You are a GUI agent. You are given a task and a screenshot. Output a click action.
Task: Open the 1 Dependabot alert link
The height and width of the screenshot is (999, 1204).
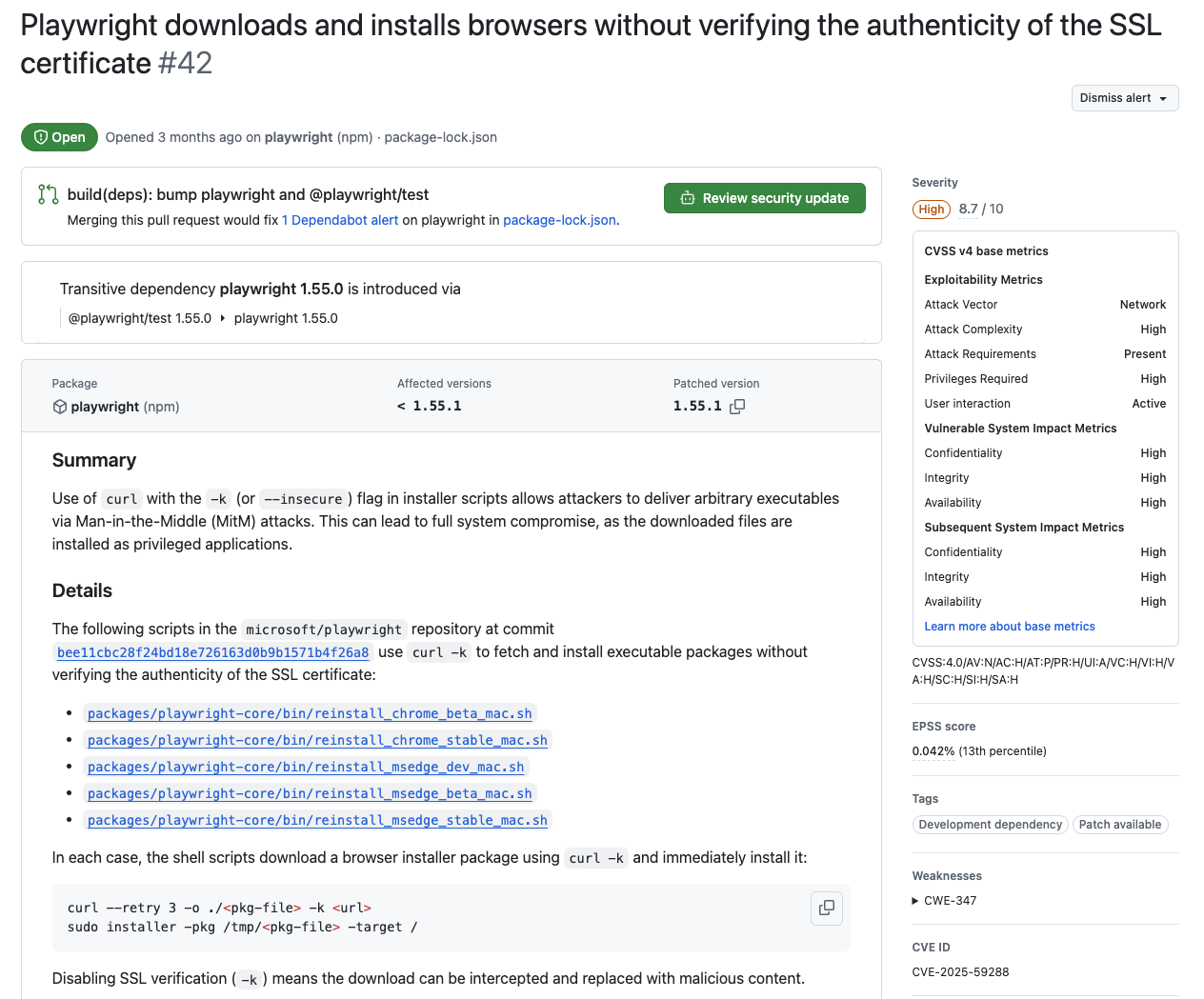pyautogui.click(x=340, y=220)
